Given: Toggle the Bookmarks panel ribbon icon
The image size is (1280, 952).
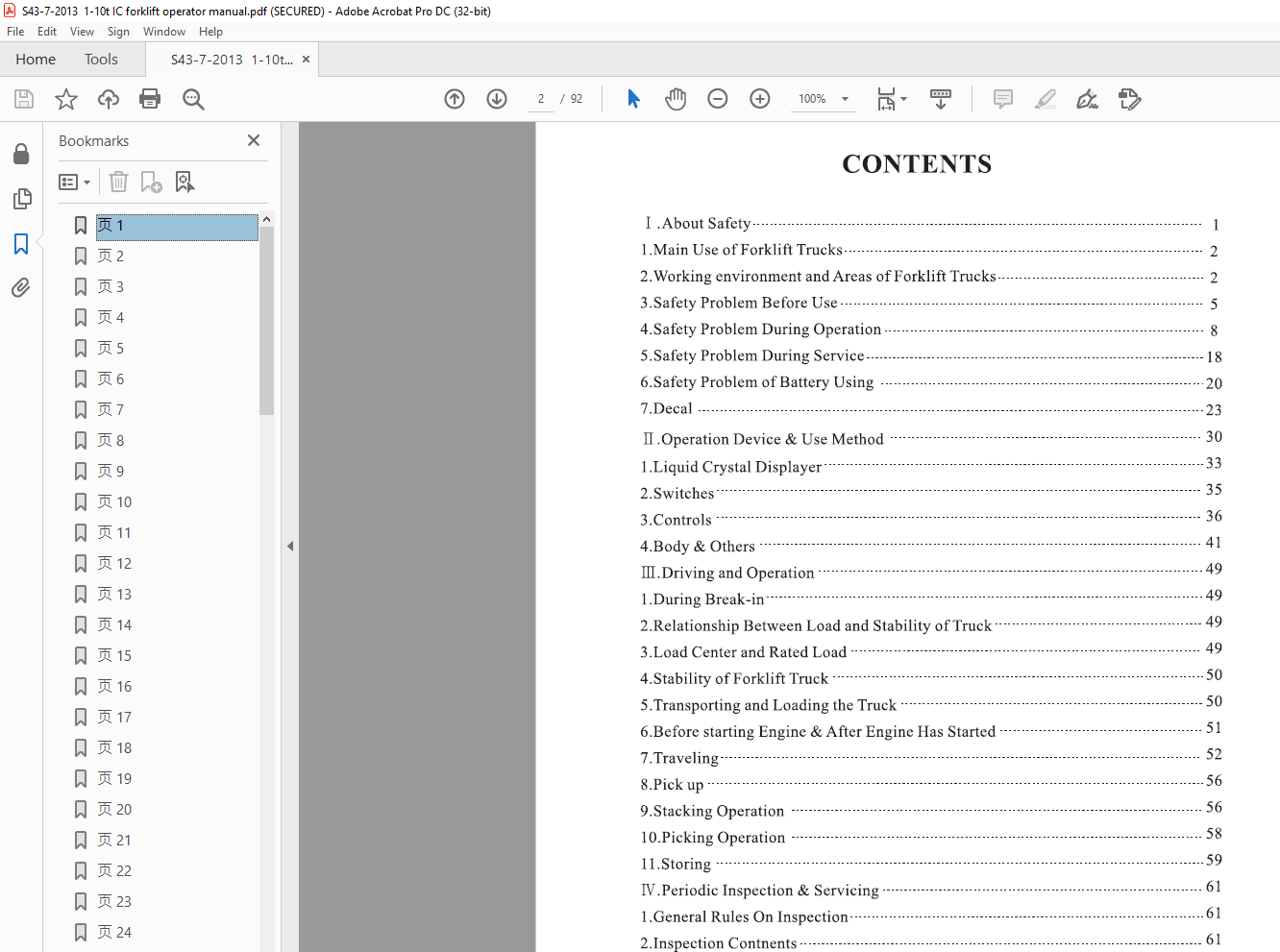Looking at the screenshot, I should (x=21, y=244).
